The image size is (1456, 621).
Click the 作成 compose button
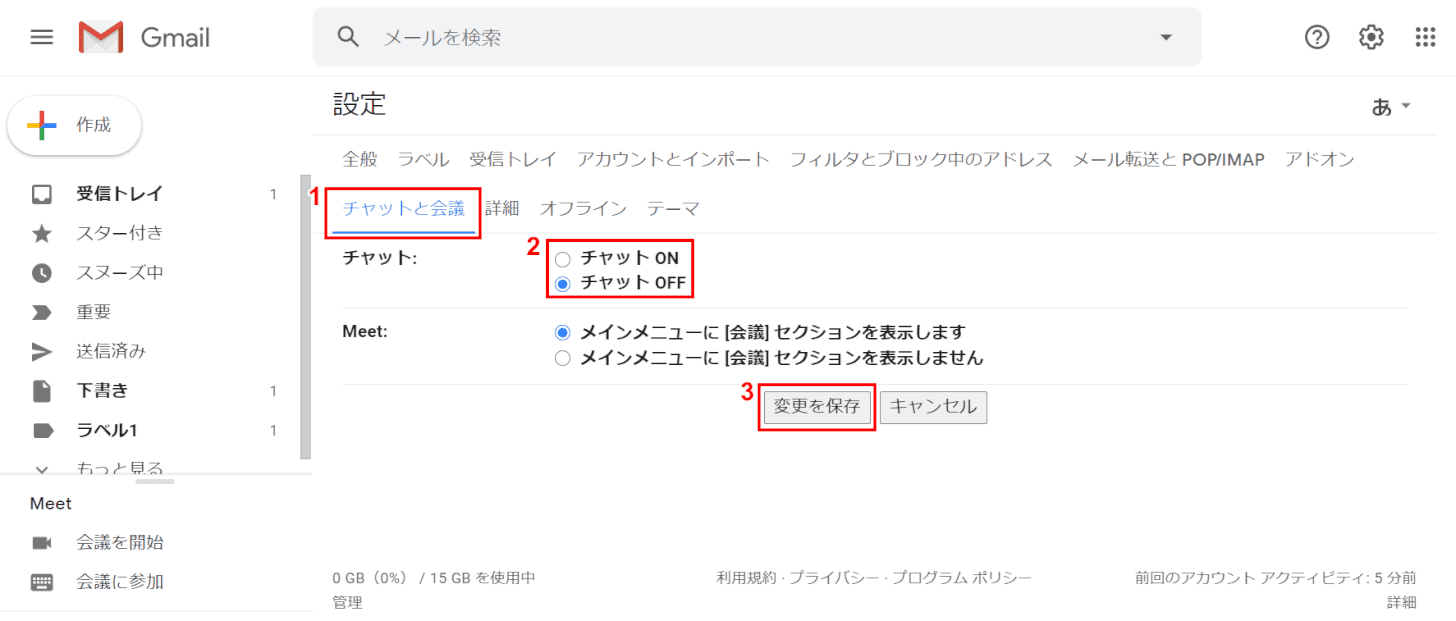[74, 126]
